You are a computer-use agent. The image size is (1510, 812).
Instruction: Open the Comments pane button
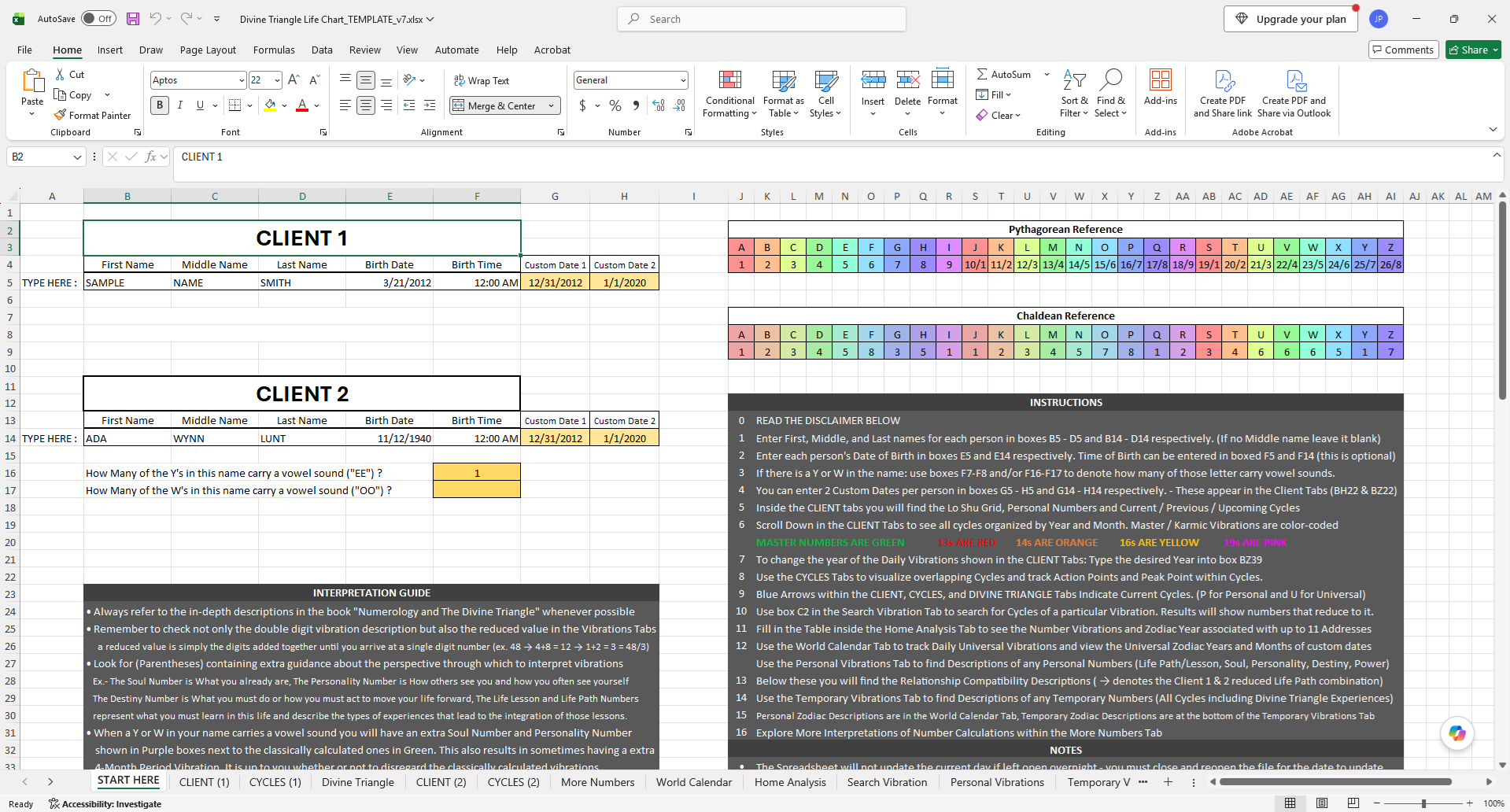pyautogui.click(x=1404, y=50)
